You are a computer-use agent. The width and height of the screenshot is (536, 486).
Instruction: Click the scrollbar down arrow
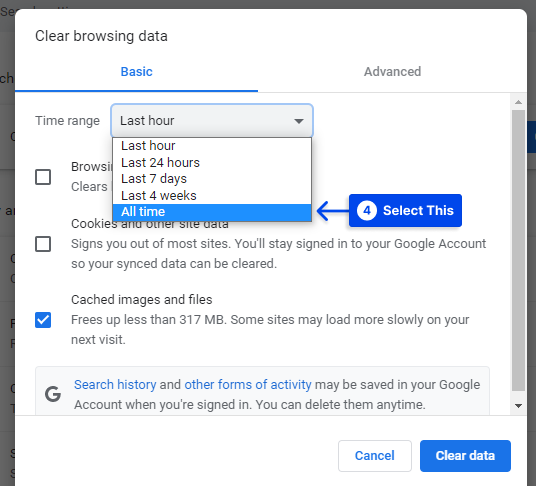click(518, 406)
